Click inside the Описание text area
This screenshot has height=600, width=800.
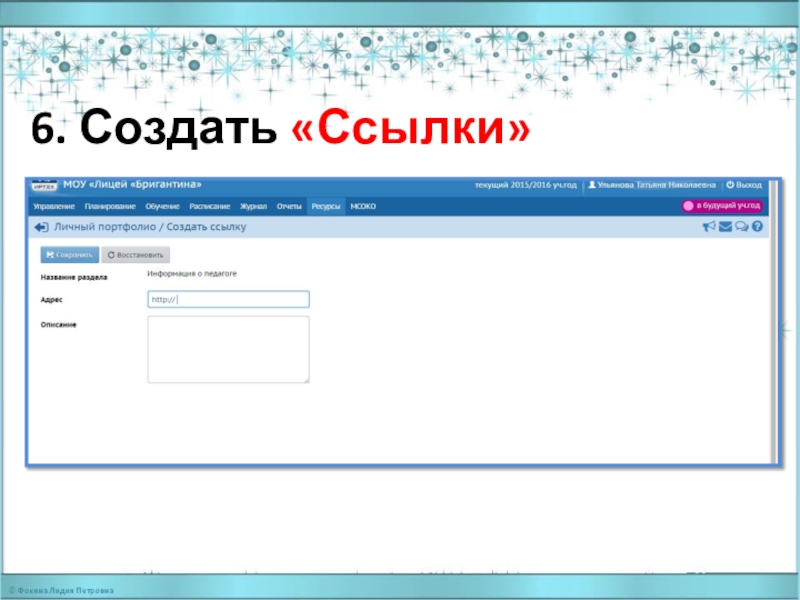pyautogui.click(x=229, y=349)
